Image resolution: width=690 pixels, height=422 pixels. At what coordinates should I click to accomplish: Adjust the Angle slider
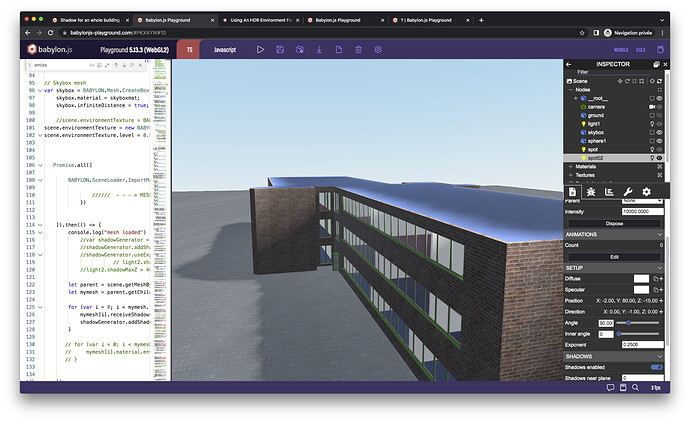(x=638, y=323)
